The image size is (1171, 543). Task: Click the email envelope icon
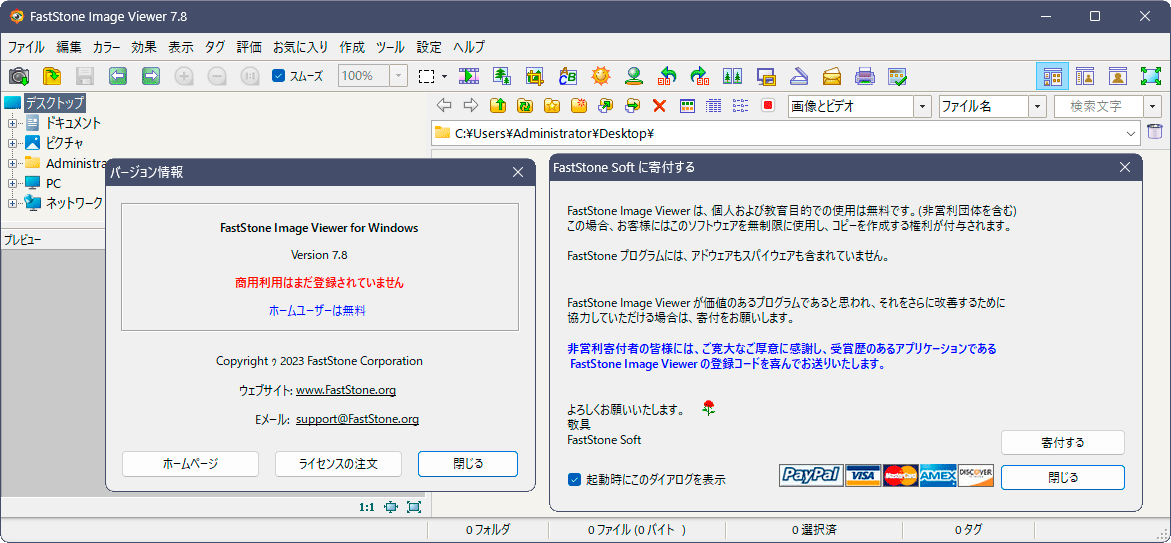832,75
